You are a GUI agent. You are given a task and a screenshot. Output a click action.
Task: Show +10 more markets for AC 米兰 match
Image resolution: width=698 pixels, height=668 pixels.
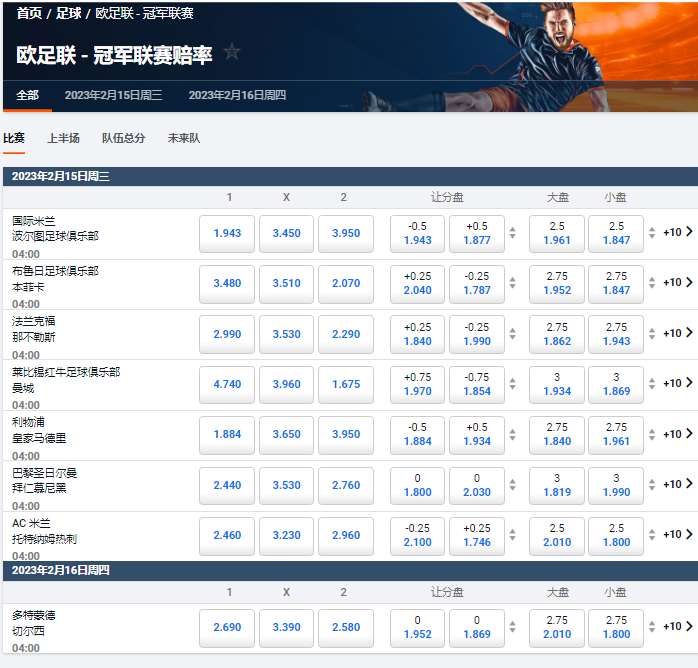[677, 534]
